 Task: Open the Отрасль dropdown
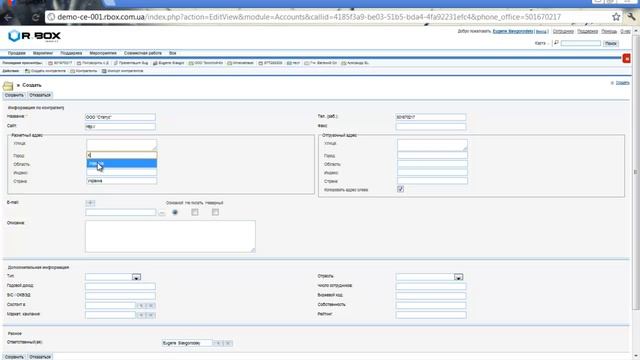pos(458,277)
